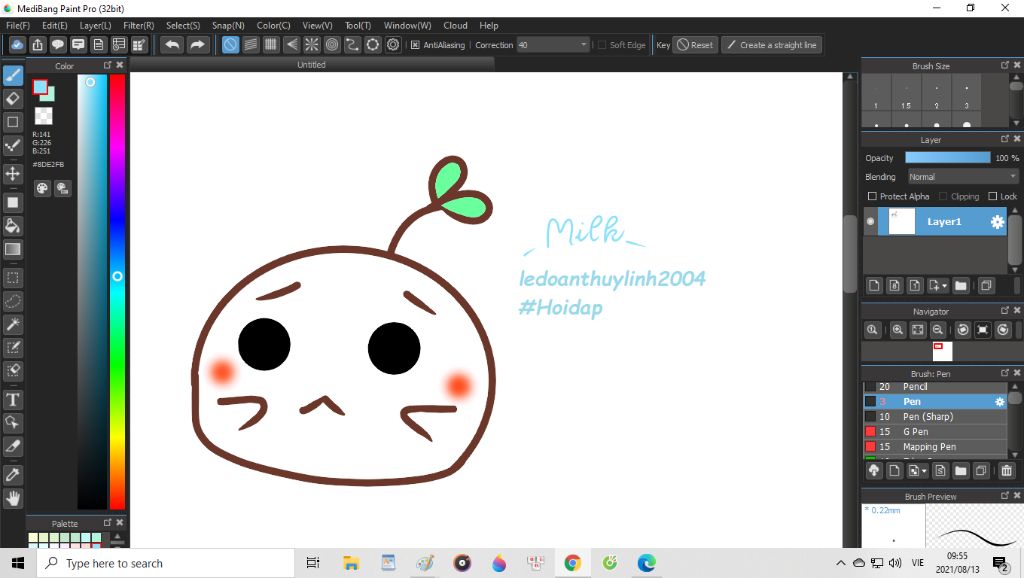Undock the Navigator panel

click(x=1005, y=311)
